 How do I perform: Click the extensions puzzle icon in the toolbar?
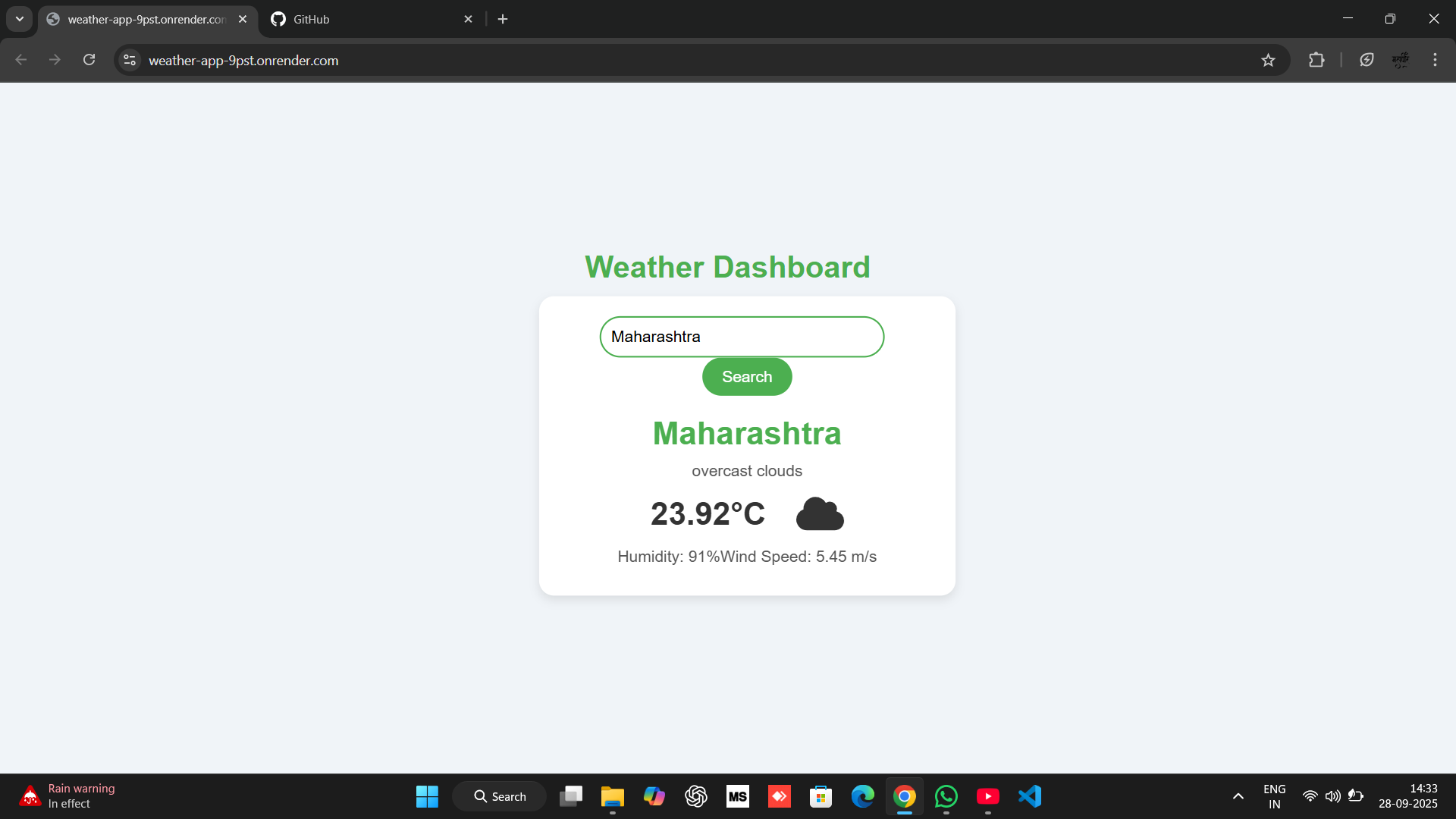[1317, 60]
